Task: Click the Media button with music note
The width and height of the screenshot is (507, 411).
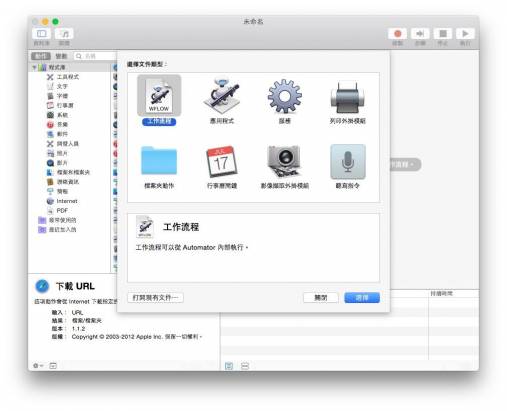Action: (64, 34)
